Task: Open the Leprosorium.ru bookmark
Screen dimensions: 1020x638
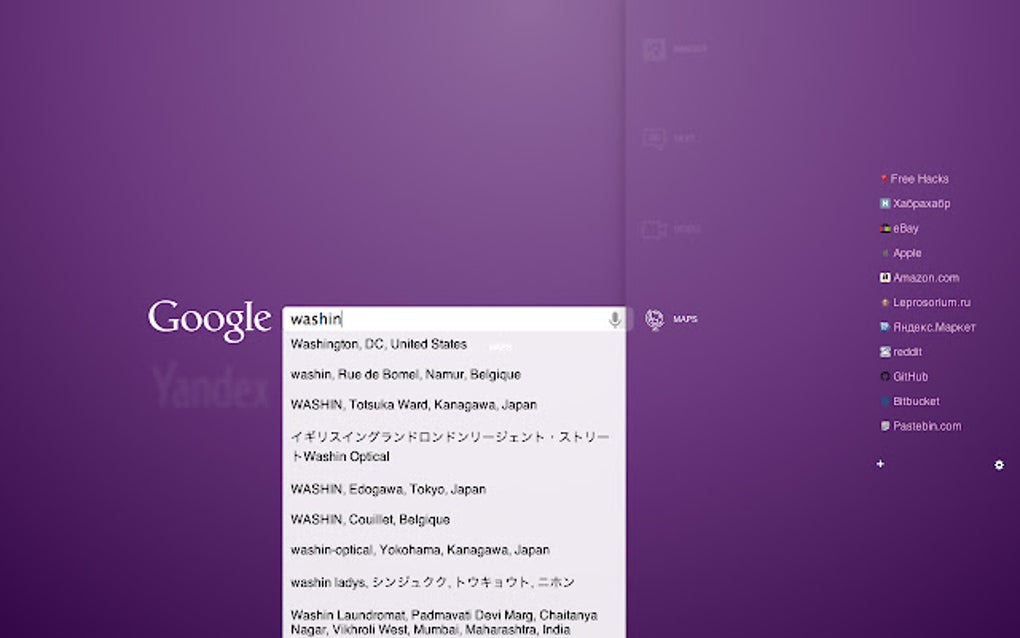Action: pyautogui.click(x=925, y=302)
